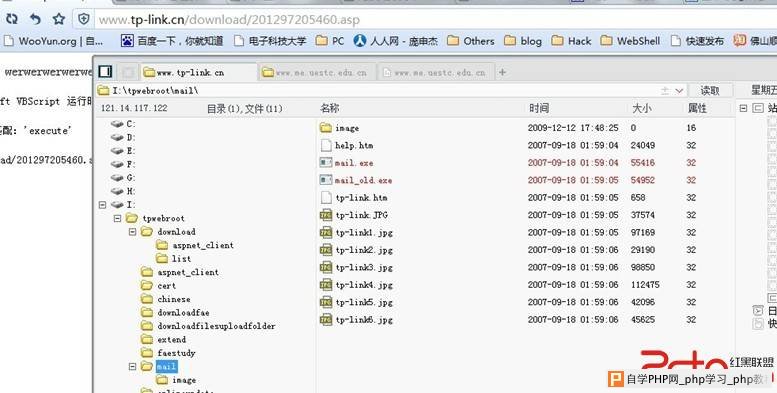Viewport: 777px width, 393px height.
Task: Collapse drive I: tree node
Action: point(103,205)
